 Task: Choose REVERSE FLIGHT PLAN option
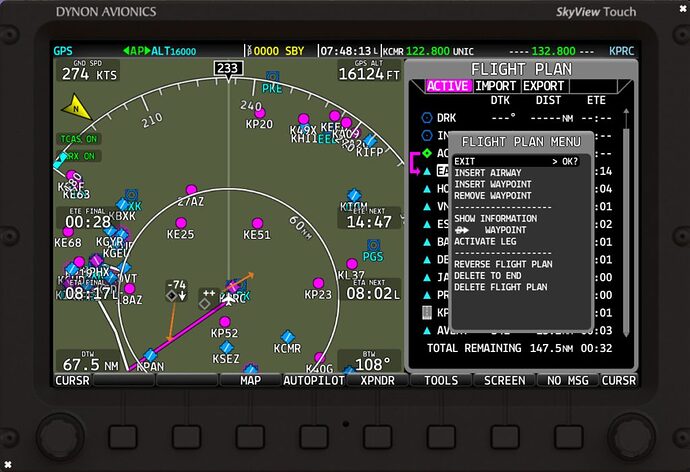[503, 264]
